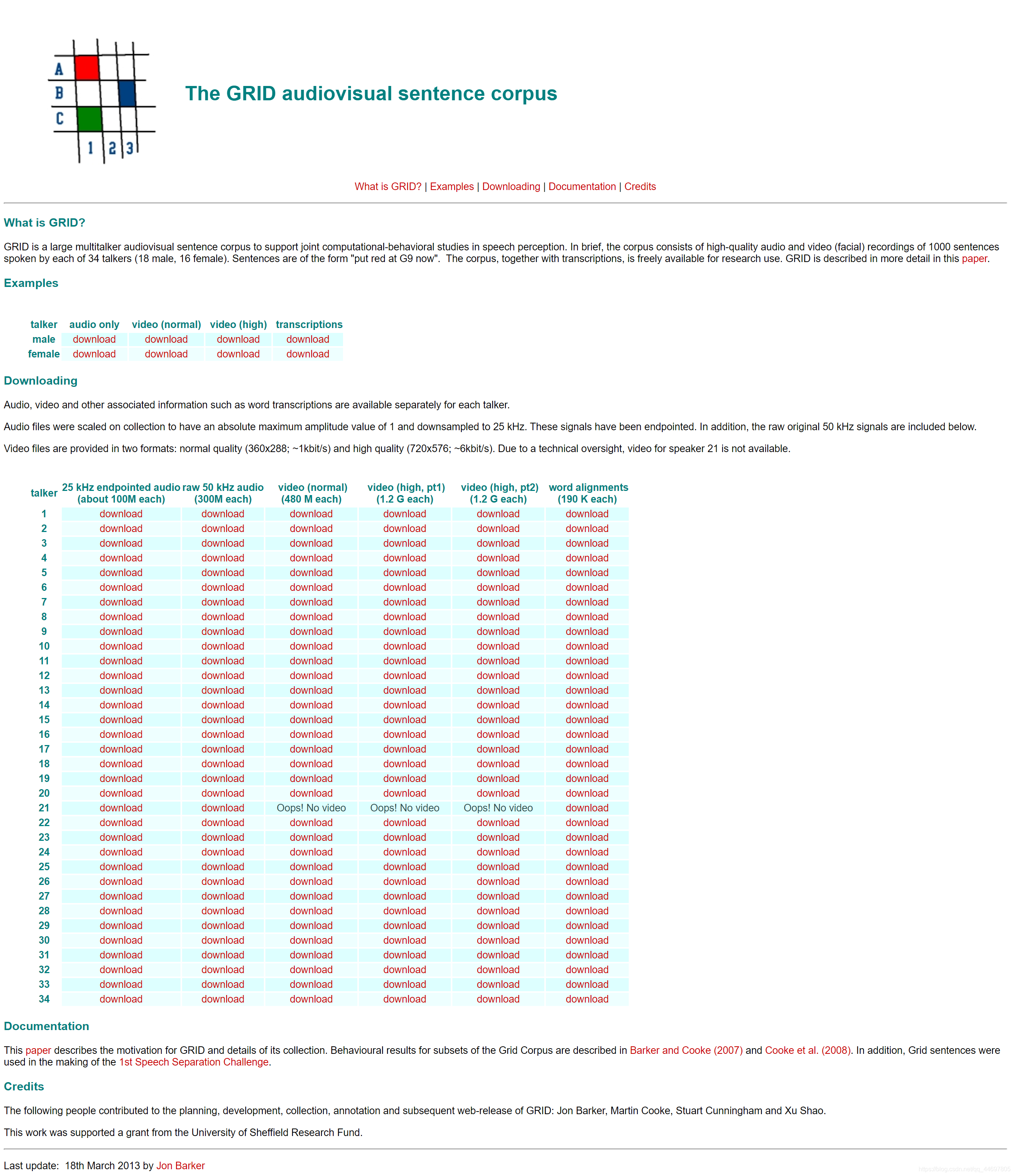
Task: Download talker 22 video (high, pt1)
Action: pos(404,823)
